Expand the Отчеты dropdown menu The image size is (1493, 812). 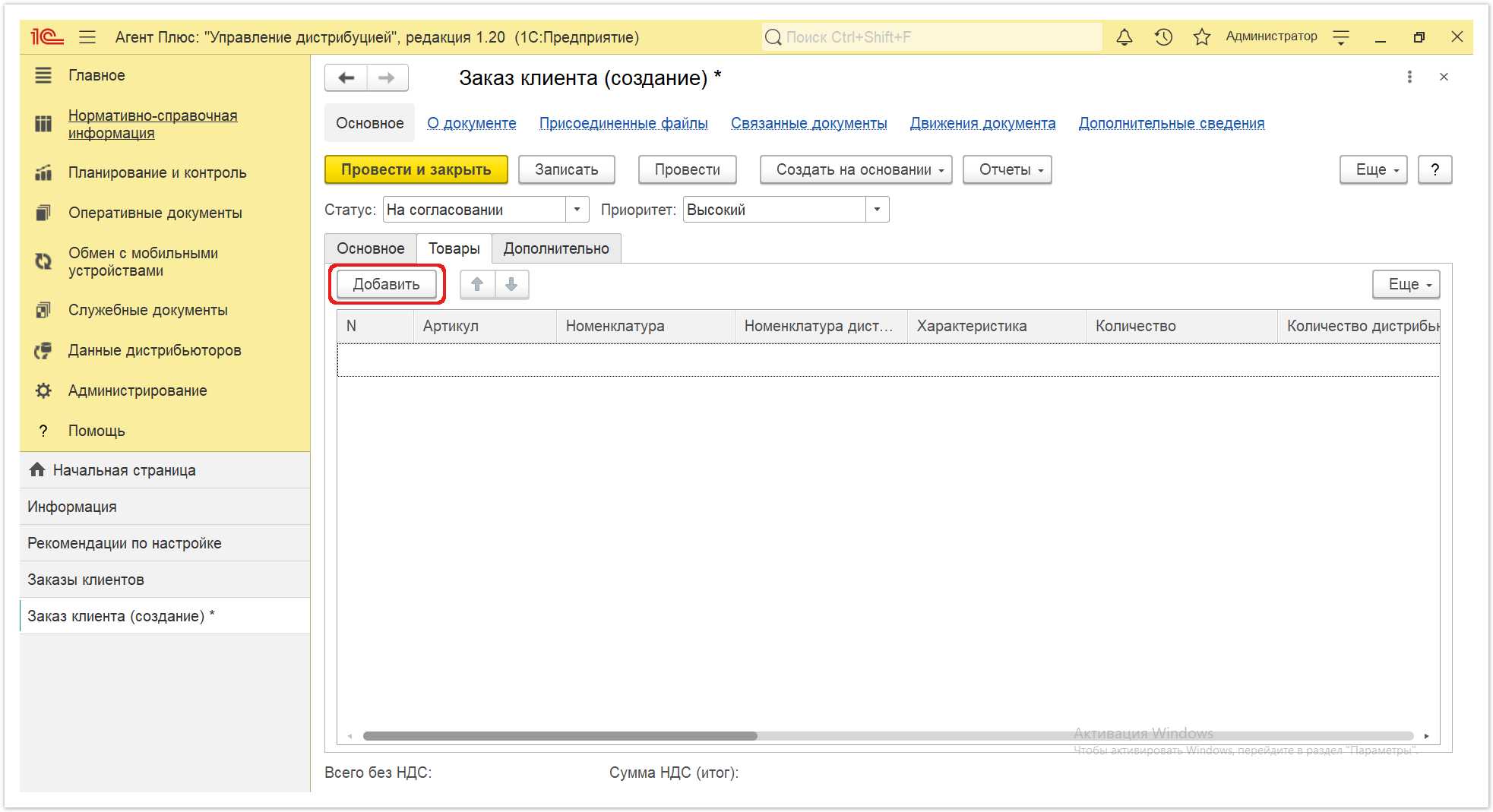[x=1007, y=169]
